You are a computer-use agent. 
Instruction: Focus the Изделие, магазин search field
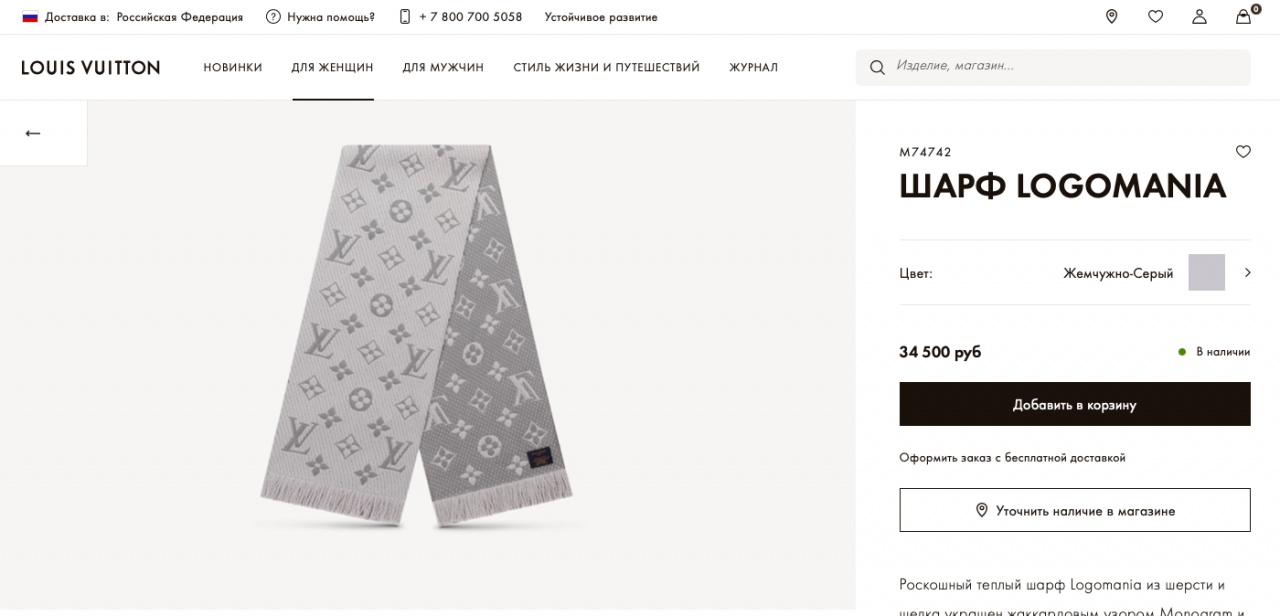coord(1065,67)
